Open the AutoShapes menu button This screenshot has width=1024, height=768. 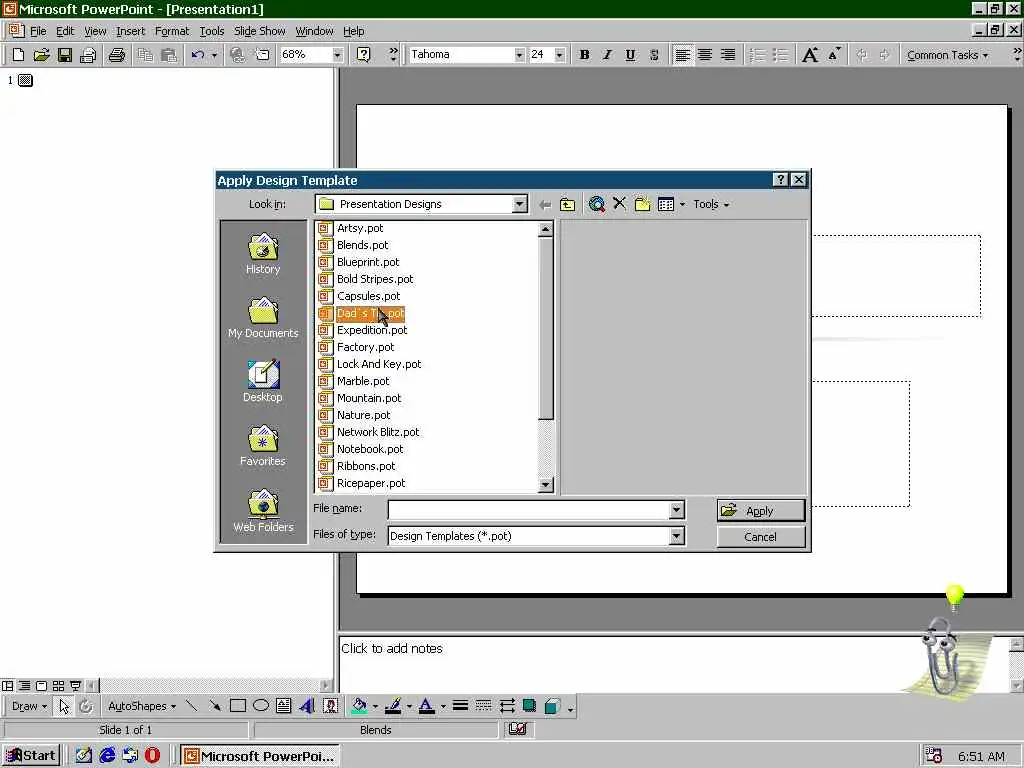click(142, 706)
